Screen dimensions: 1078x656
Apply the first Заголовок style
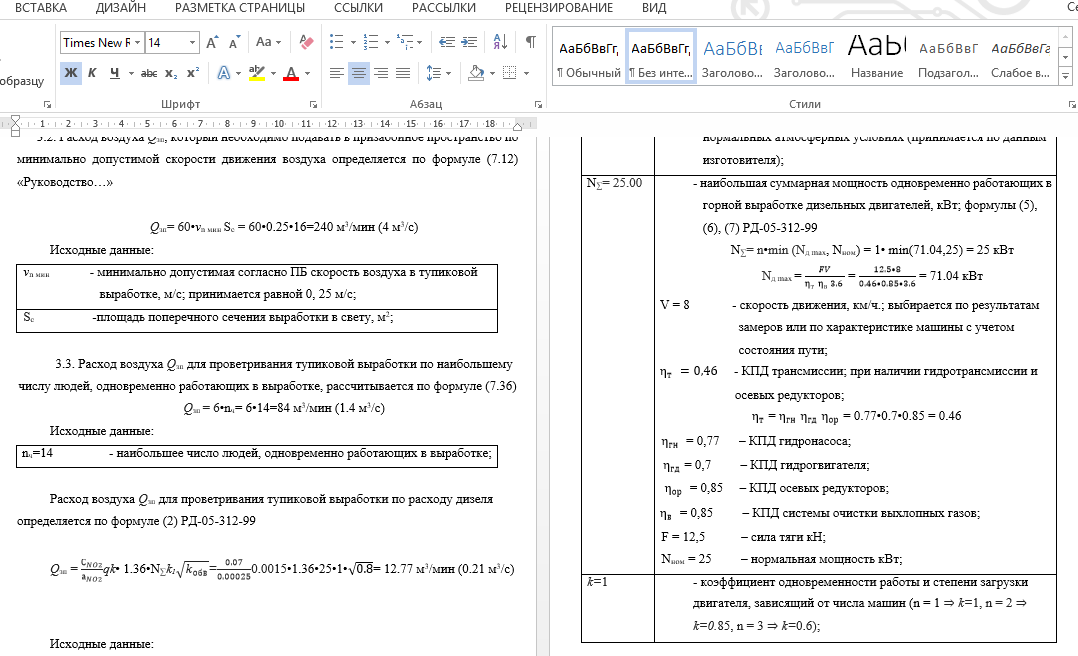[732, 57]
